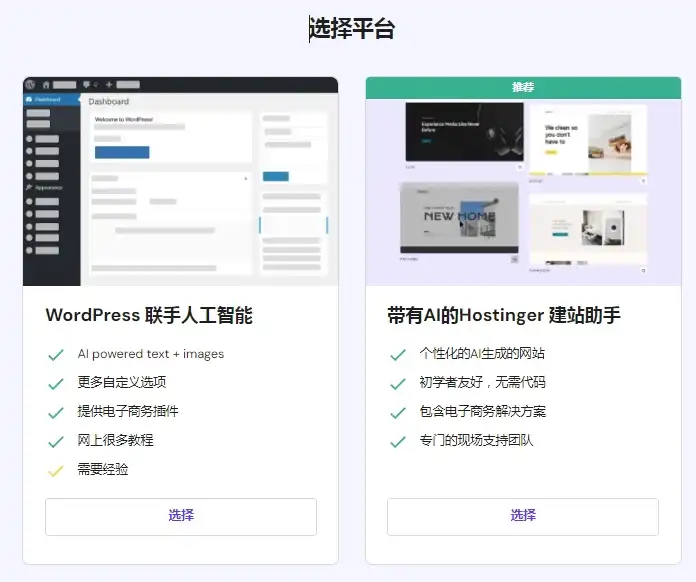Click the text AI powered text + images
The width and height of the screenshot is (696, 582).
[151, 354]
